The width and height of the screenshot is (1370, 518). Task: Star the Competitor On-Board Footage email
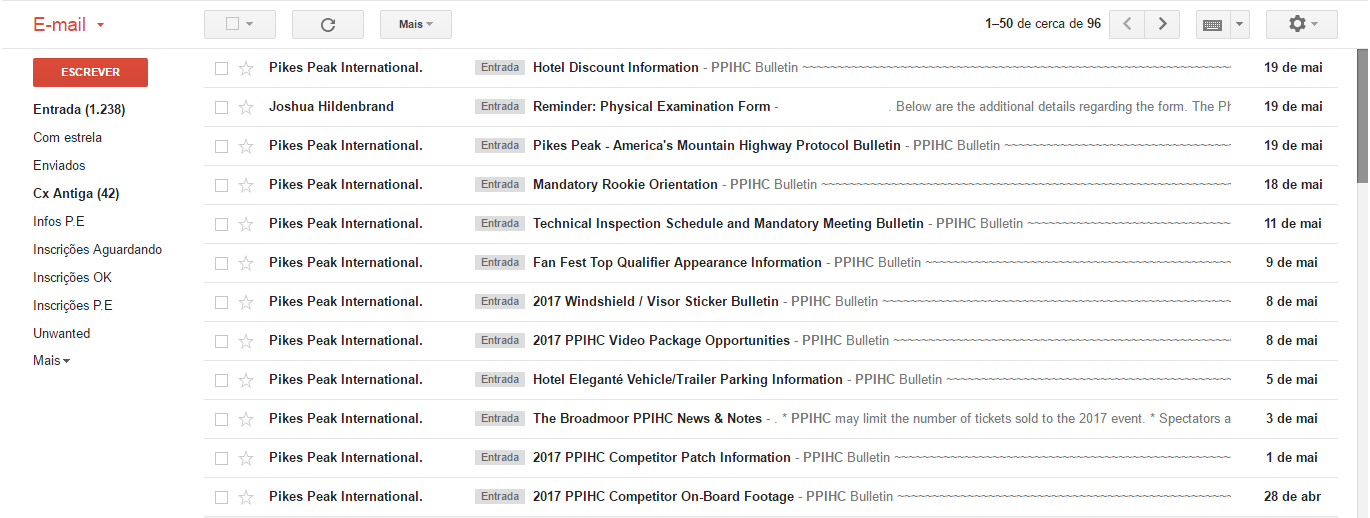click(x=246, y=497)
